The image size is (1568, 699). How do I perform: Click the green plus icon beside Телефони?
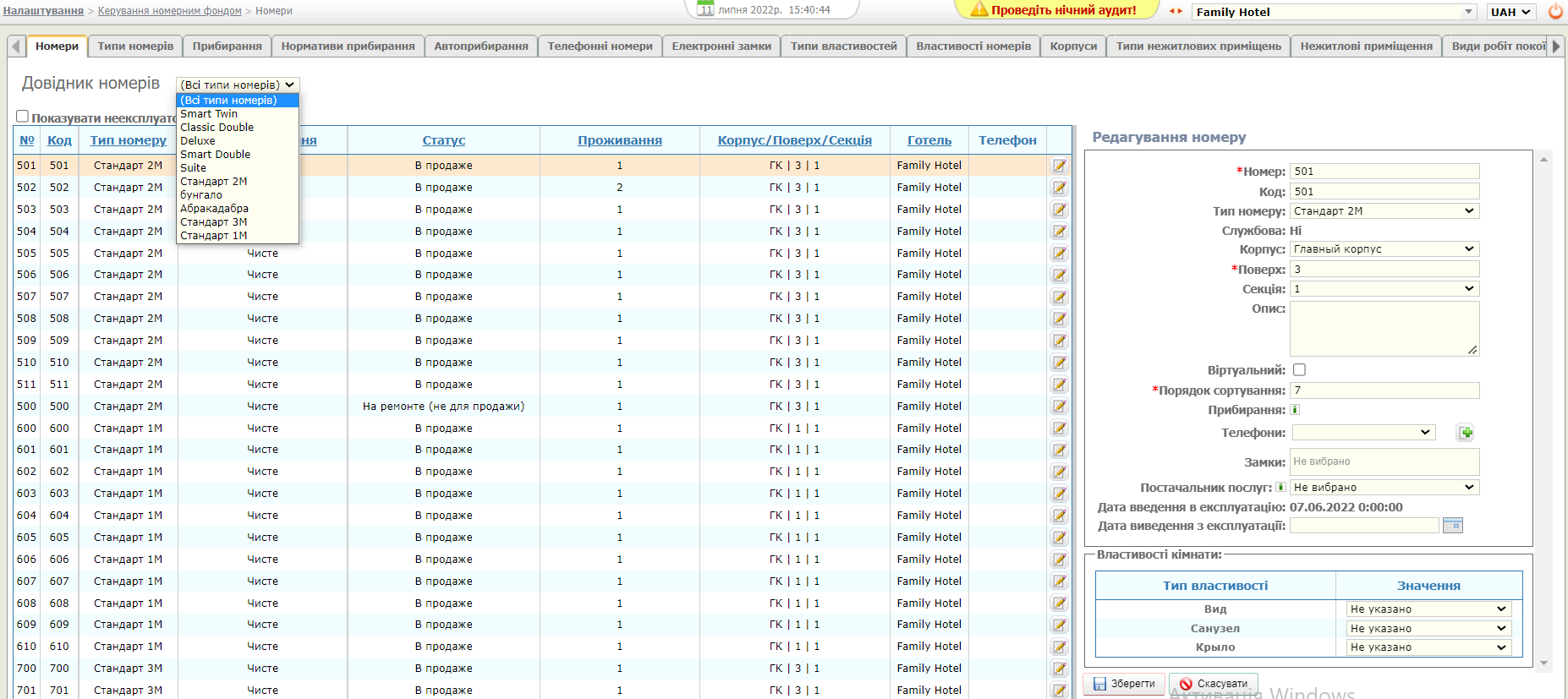1466,433
